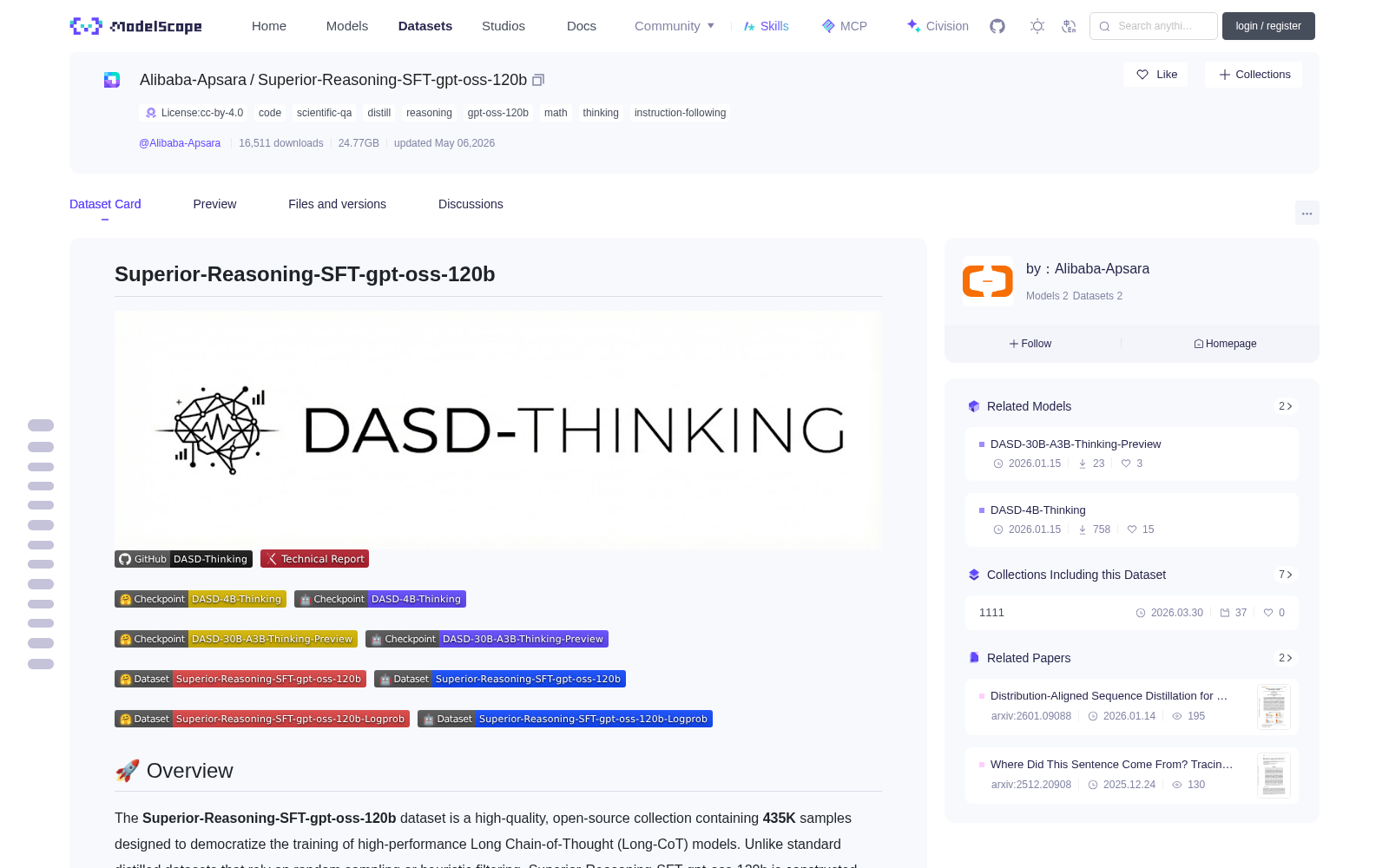Click the Collections section layers icon
The height and width of the screenshot is (868, 1389).
point(974,575)
